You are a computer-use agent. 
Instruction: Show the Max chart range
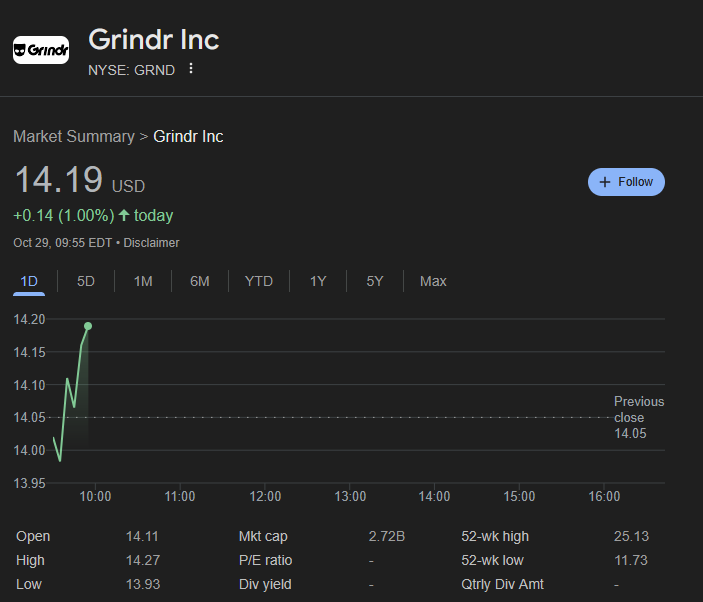[x=433, y=282]
